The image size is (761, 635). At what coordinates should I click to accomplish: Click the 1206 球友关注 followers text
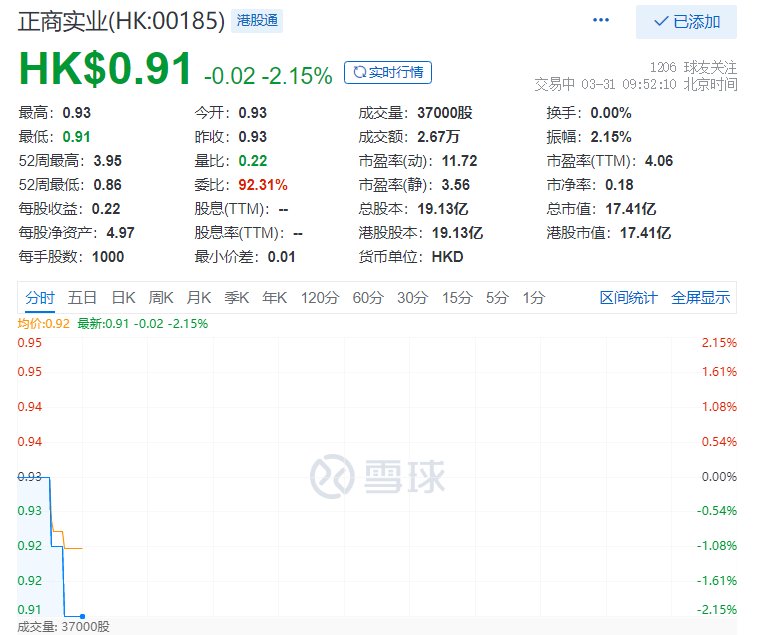tap(693, 67)
